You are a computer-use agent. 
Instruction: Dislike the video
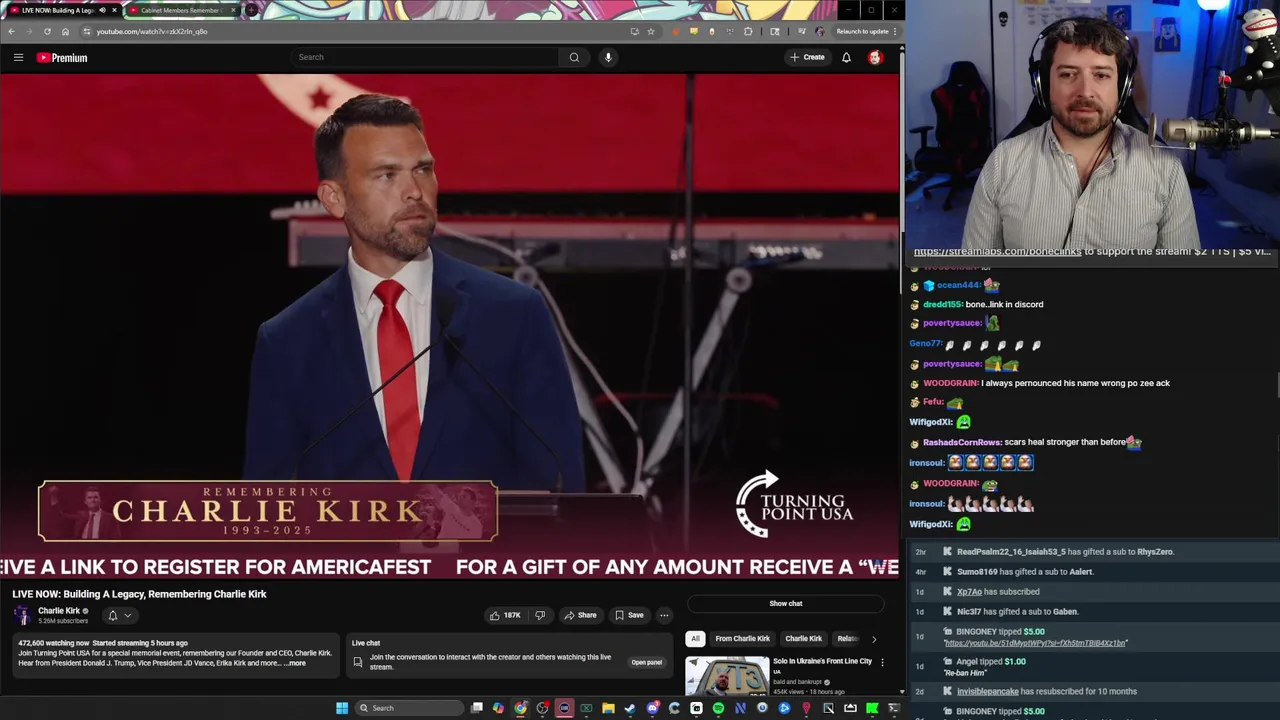(x=540, y=615)
